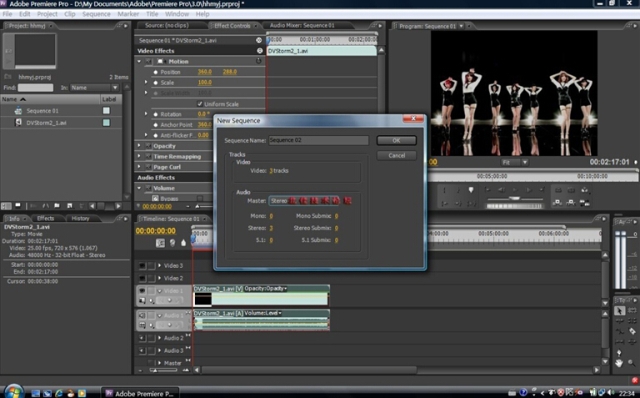The width and height of the screenshot is (640, 398).
Task: Click Set In Point in Program monitor
Action: [444, 190]
